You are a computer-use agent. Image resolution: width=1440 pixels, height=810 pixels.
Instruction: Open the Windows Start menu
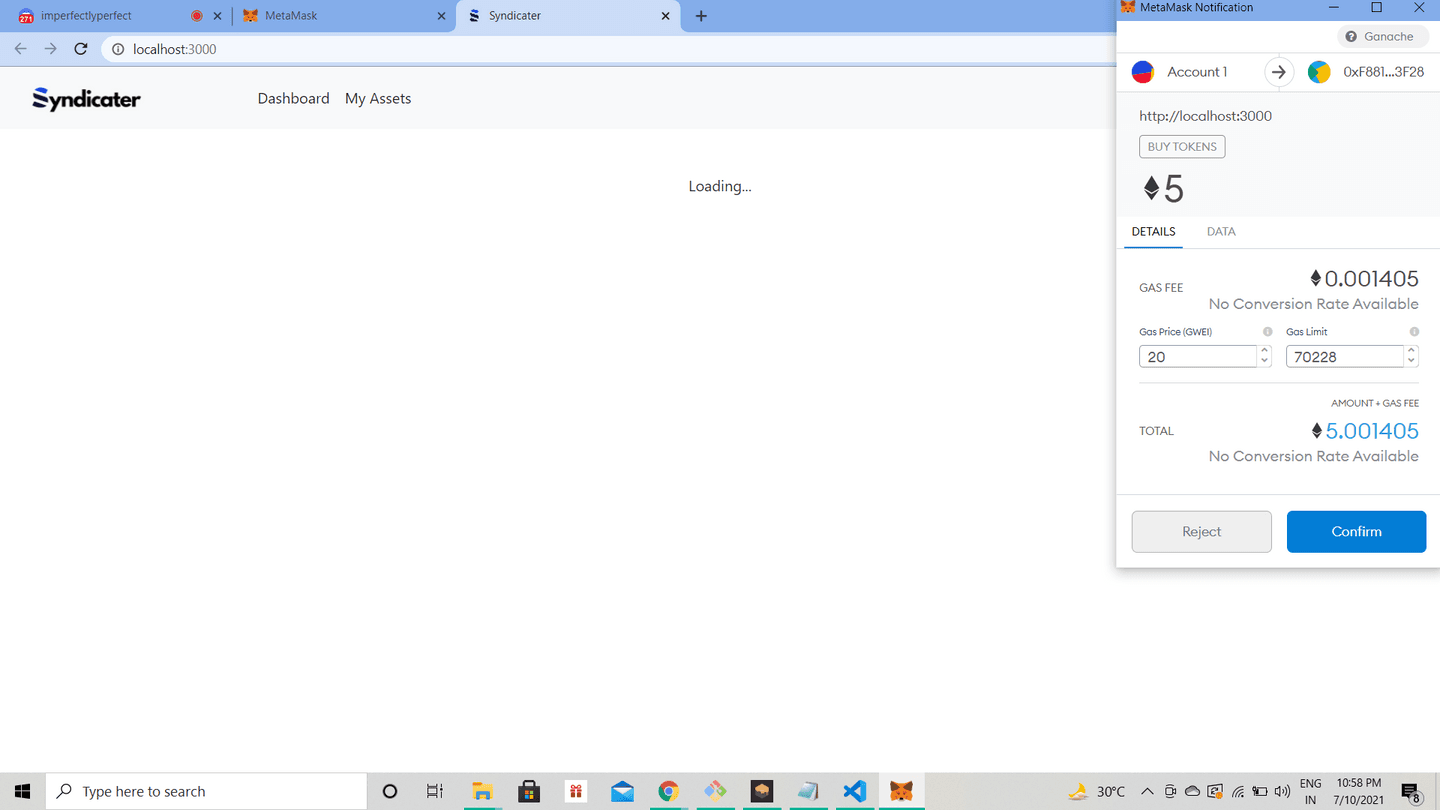(22, 791)
